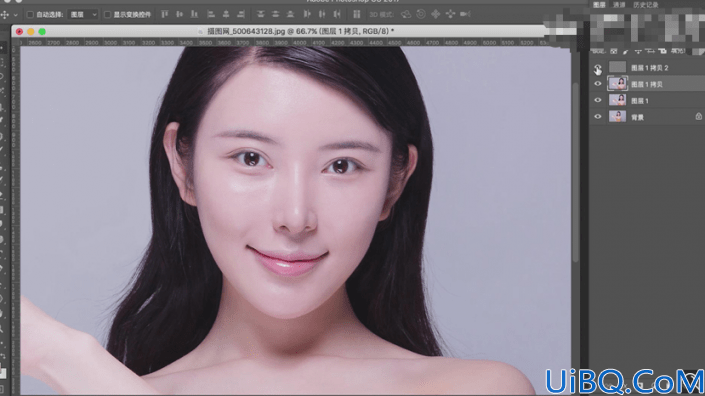The height and width of the screenshot is (396, 705).
Task: Switch to the 图层 panel tab
Action: tap(599, 5)
